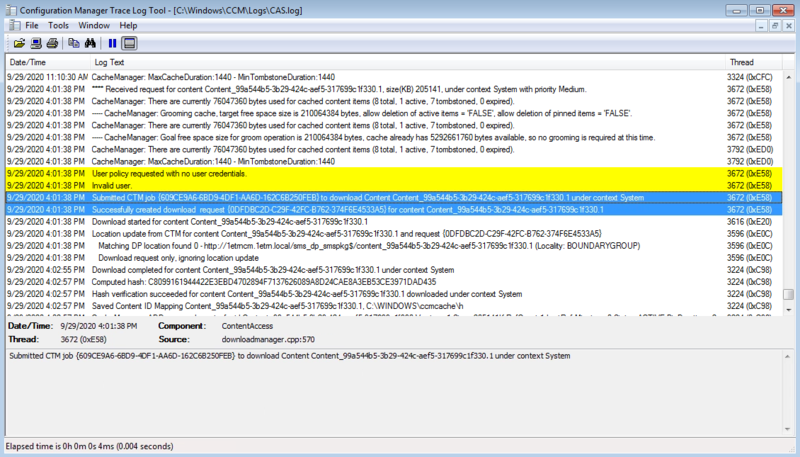Click the log list scroll down arrow
The height and width of the screenshot is (457, 800).
(x=790, y=311)
